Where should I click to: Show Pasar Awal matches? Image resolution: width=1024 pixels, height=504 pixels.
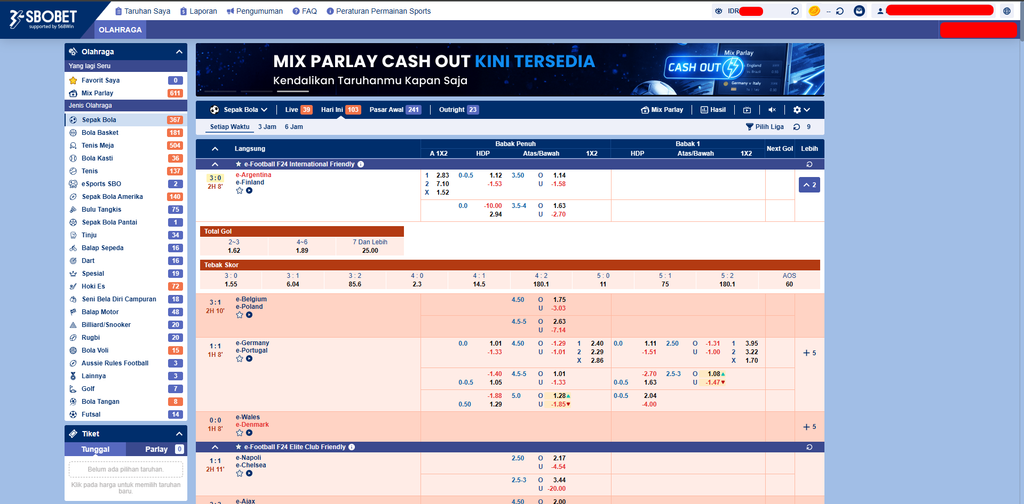[x=394, y=110]
